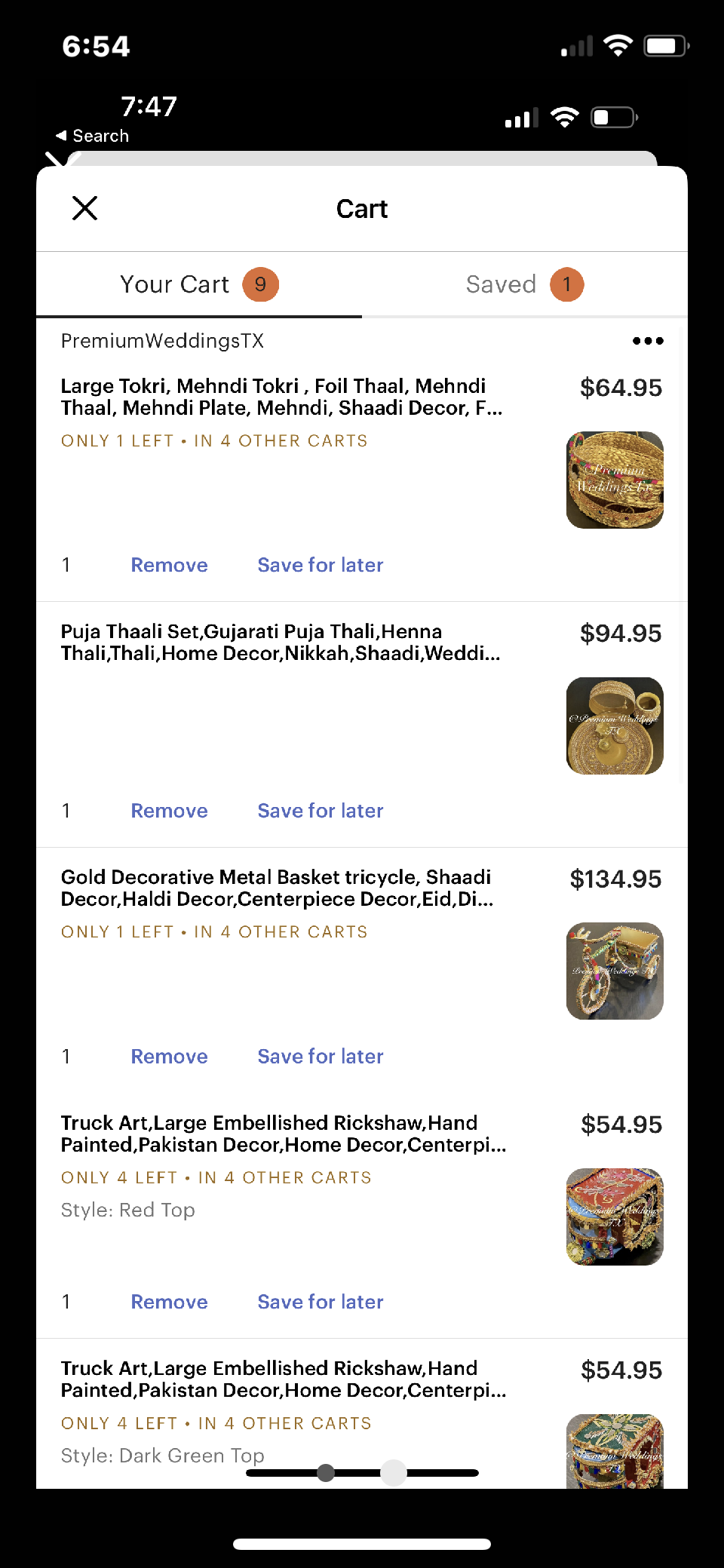View the Red Top rickshaw thumbnail
The image size is (724, 1568).
tap(615, 1217)
